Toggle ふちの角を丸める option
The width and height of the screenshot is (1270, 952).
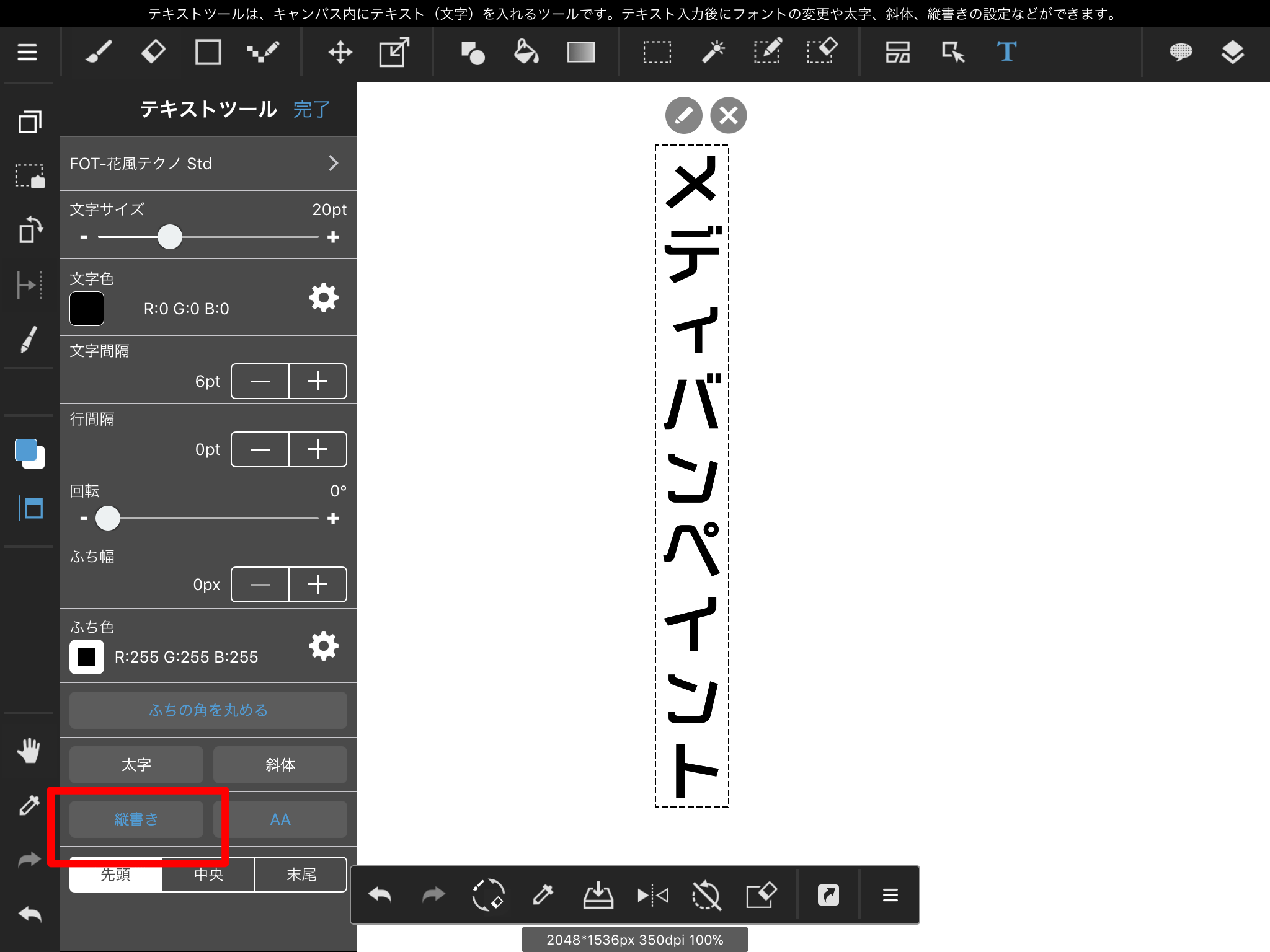[208, 710]
